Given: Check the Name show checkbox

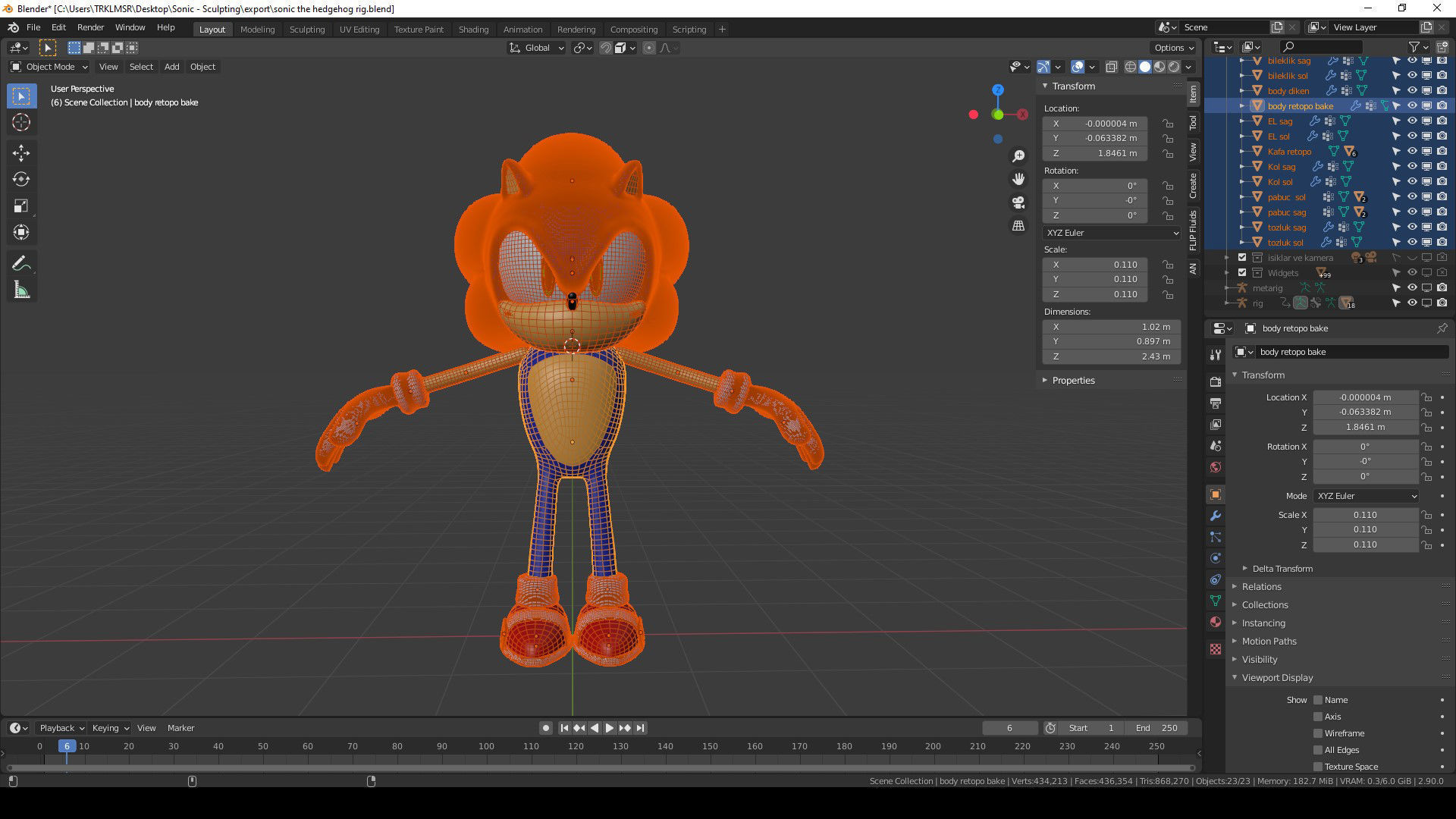Looking at the screenshot, I should [x=1318, y=700].
